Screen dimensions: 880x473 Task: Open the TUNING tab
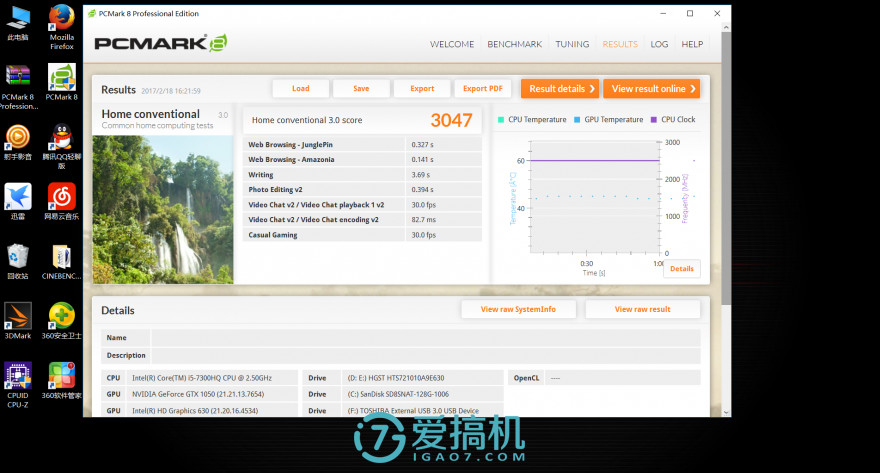point(572,44)
